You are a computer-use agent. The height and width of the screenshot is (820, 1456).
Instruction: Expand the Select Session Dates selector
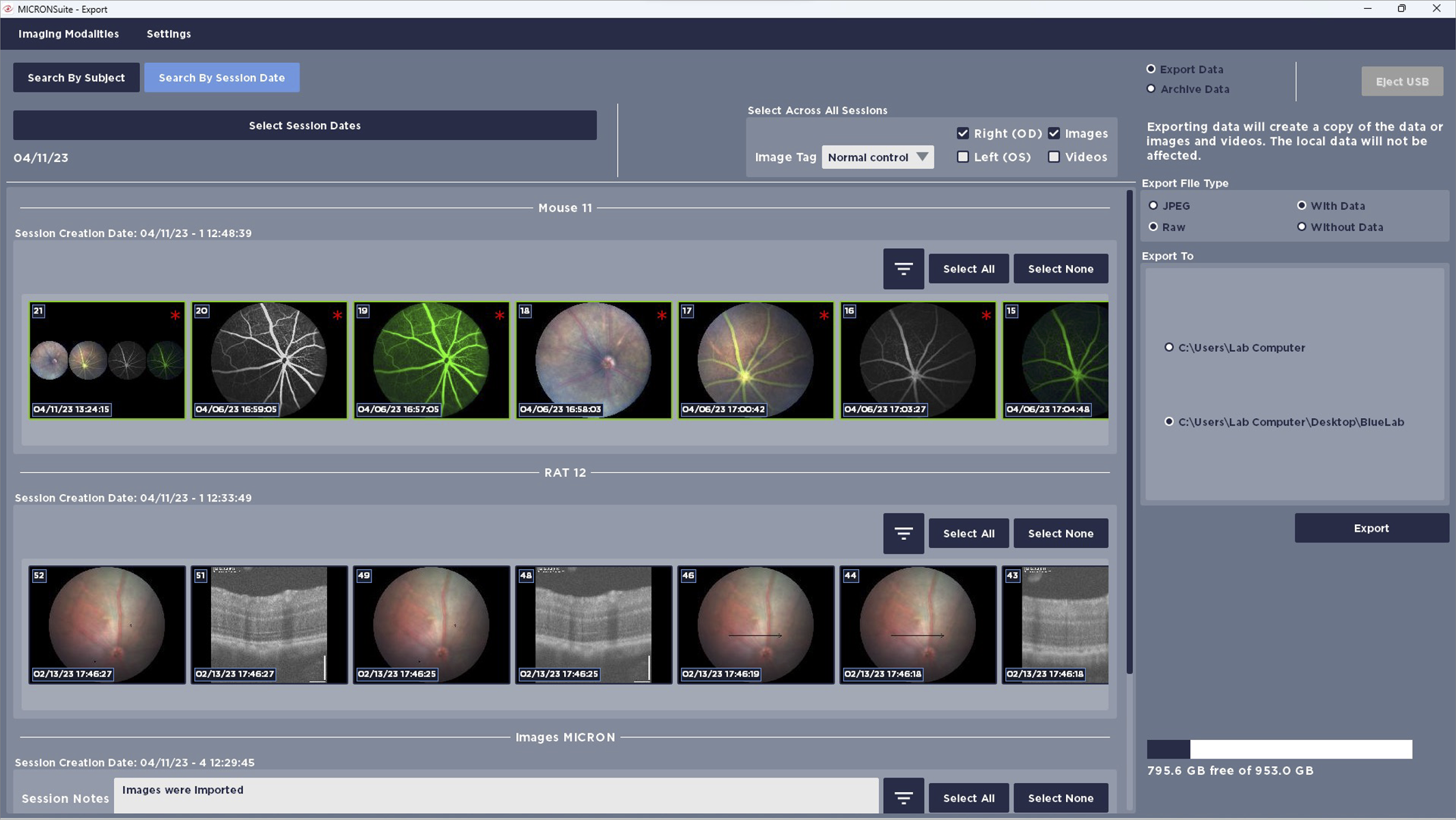point(305,126)
